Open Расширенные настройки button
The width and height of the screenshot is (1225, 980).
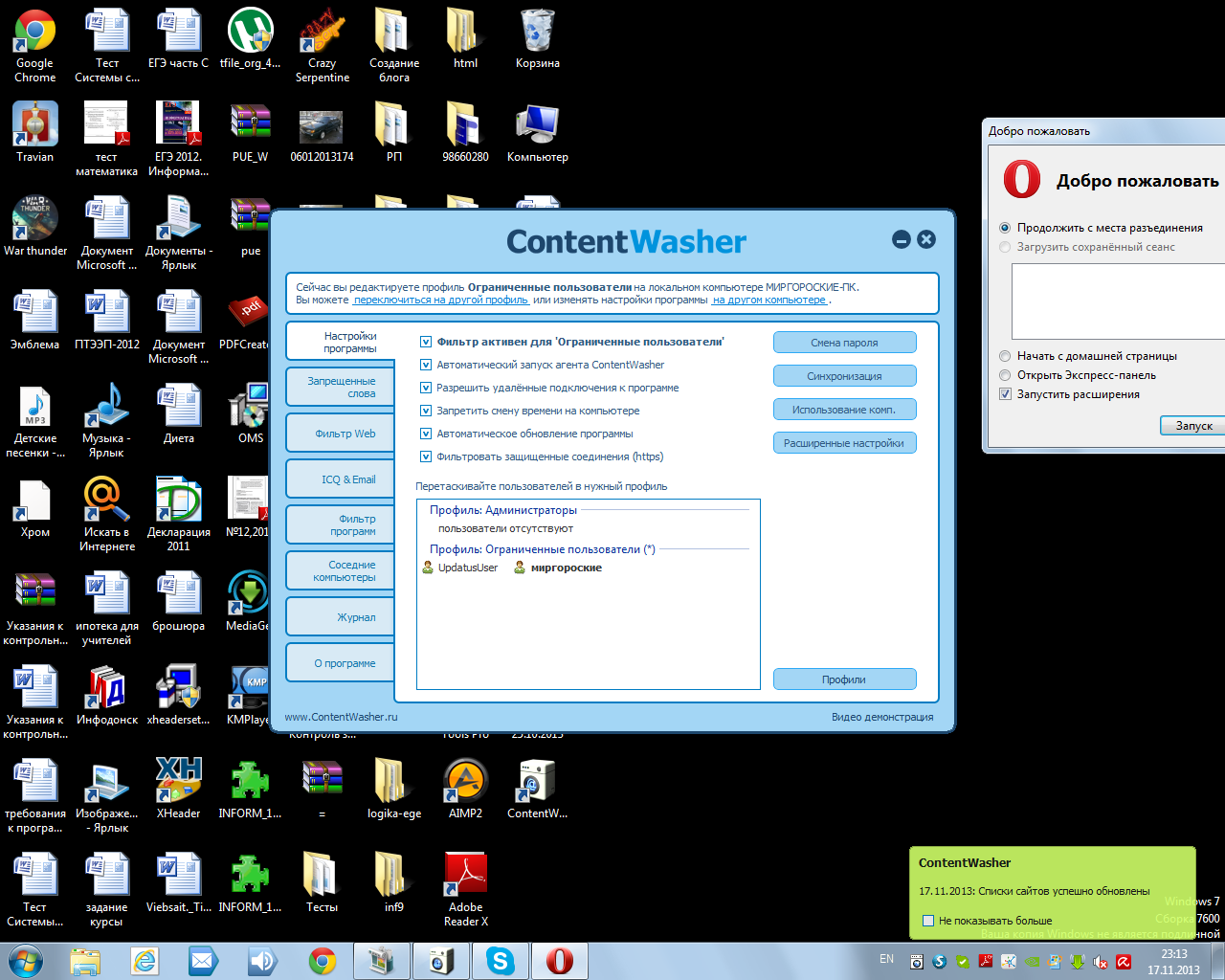point(844,443)
